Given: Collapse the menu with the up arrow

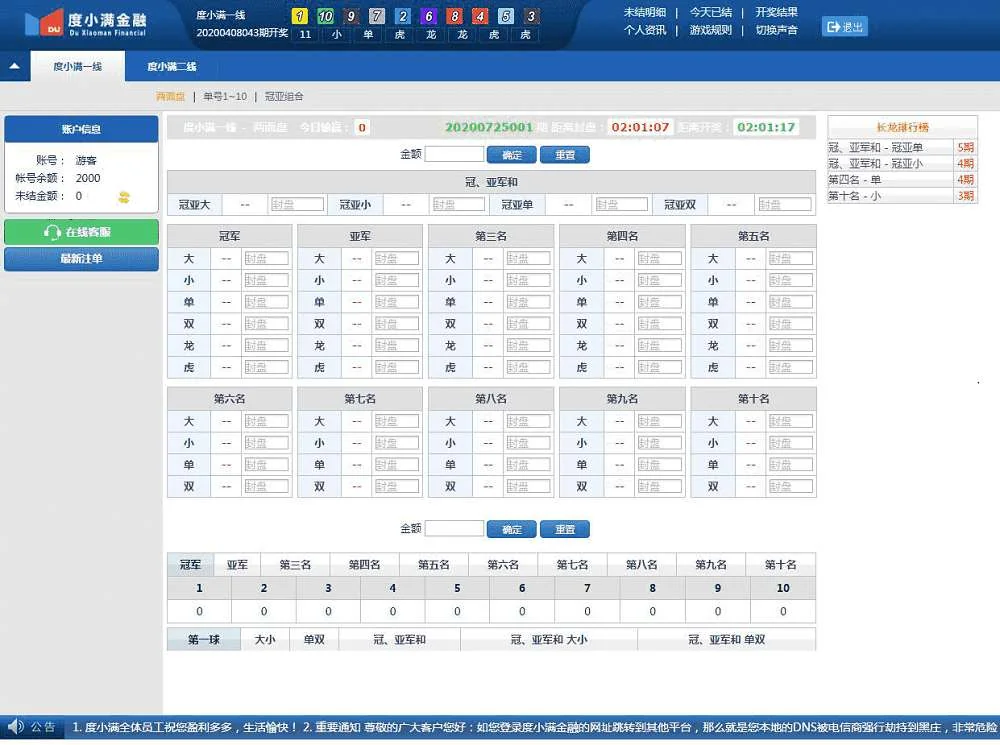Looking at the screenshot, I should [x=14, y=67].
